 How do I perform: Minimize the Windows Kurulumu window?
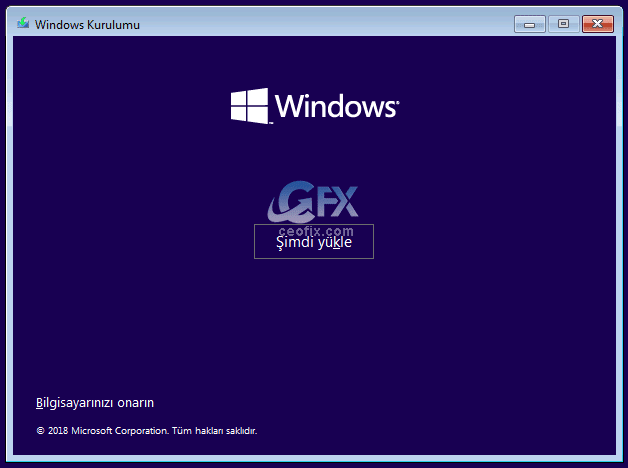(529, 24)
